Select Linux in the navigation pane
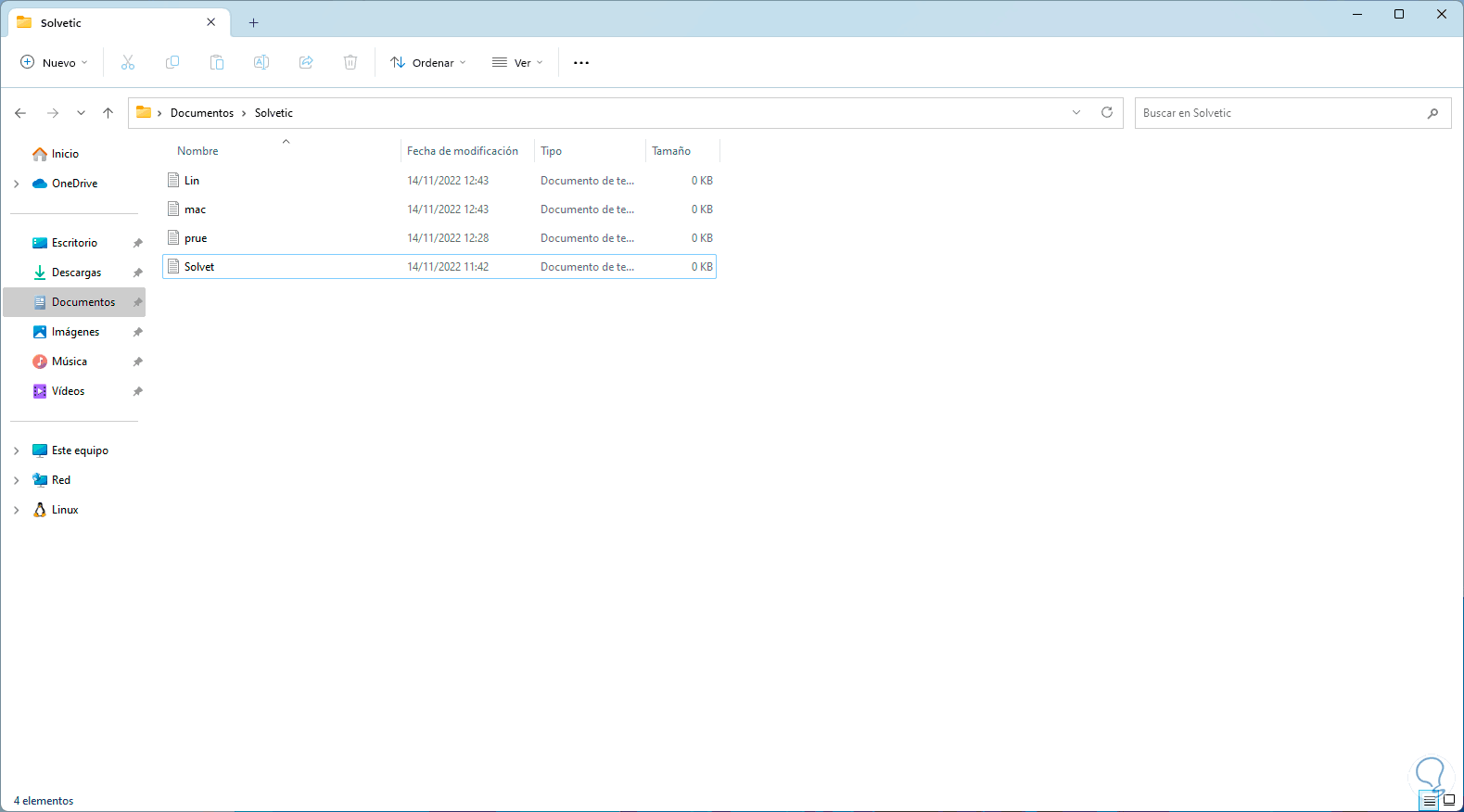The height and width of the screenshot is (812, 1464). point(65,510)
